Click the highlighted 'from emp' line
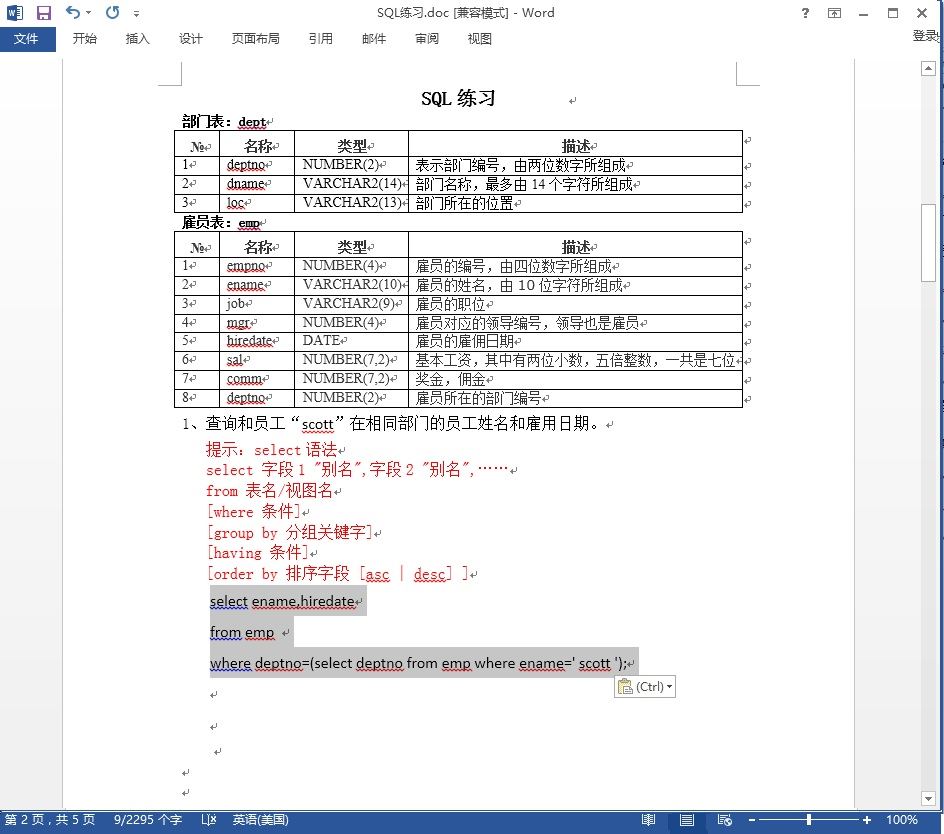Image resolution: width=944 pixels, height=834 pixels. (x=242, y=632)
